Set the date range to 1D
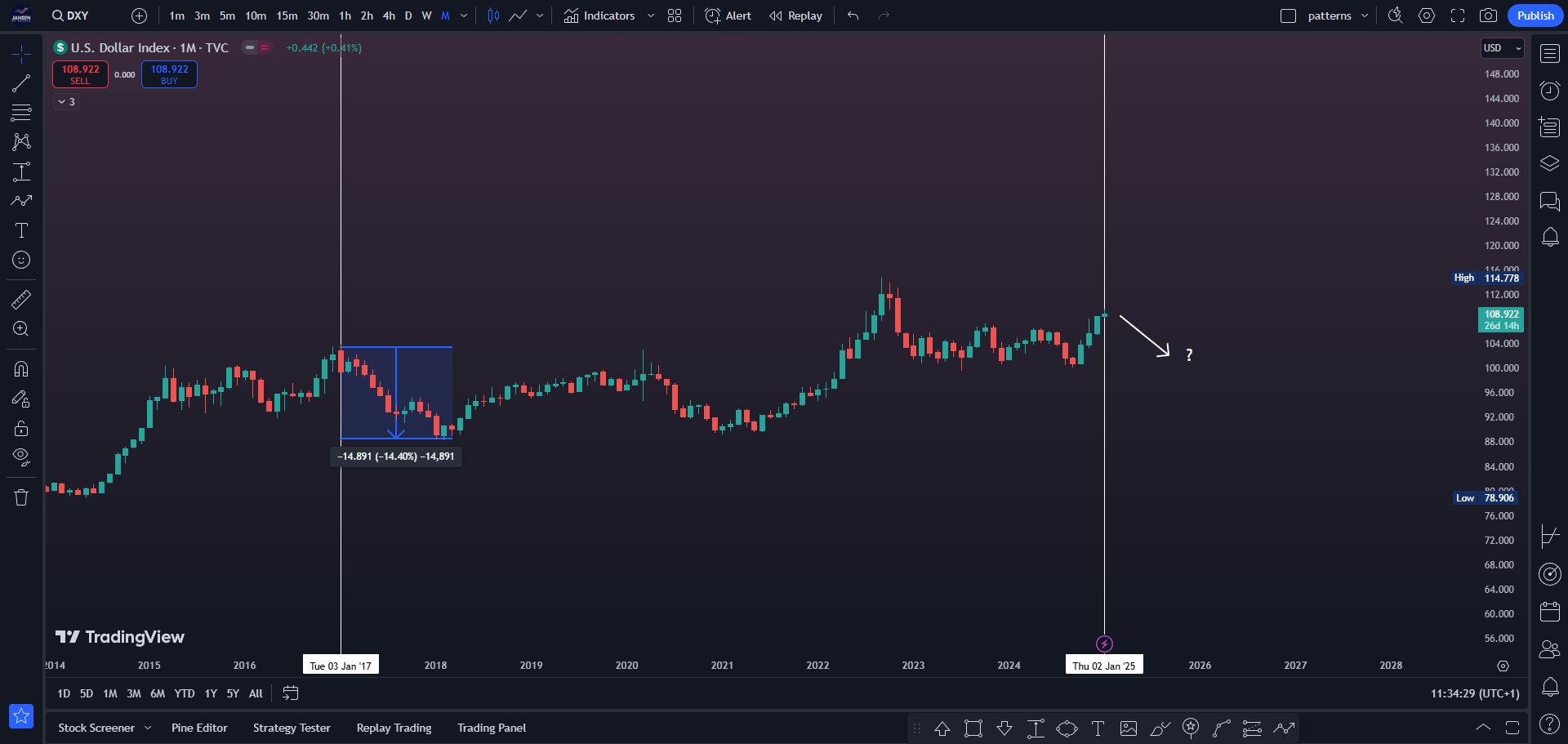Screen dimensions: 1568x744 [64, 693]
